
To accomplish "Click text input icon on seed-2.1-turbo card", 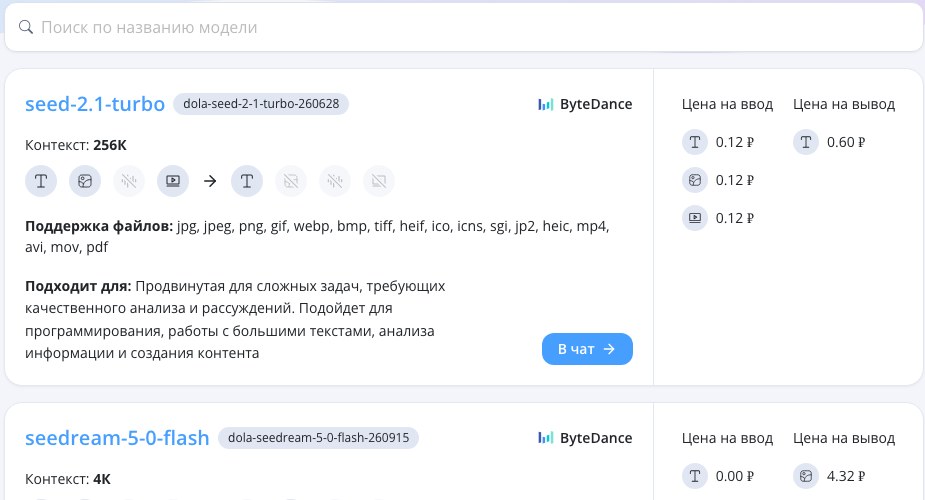I will (41, 181).
